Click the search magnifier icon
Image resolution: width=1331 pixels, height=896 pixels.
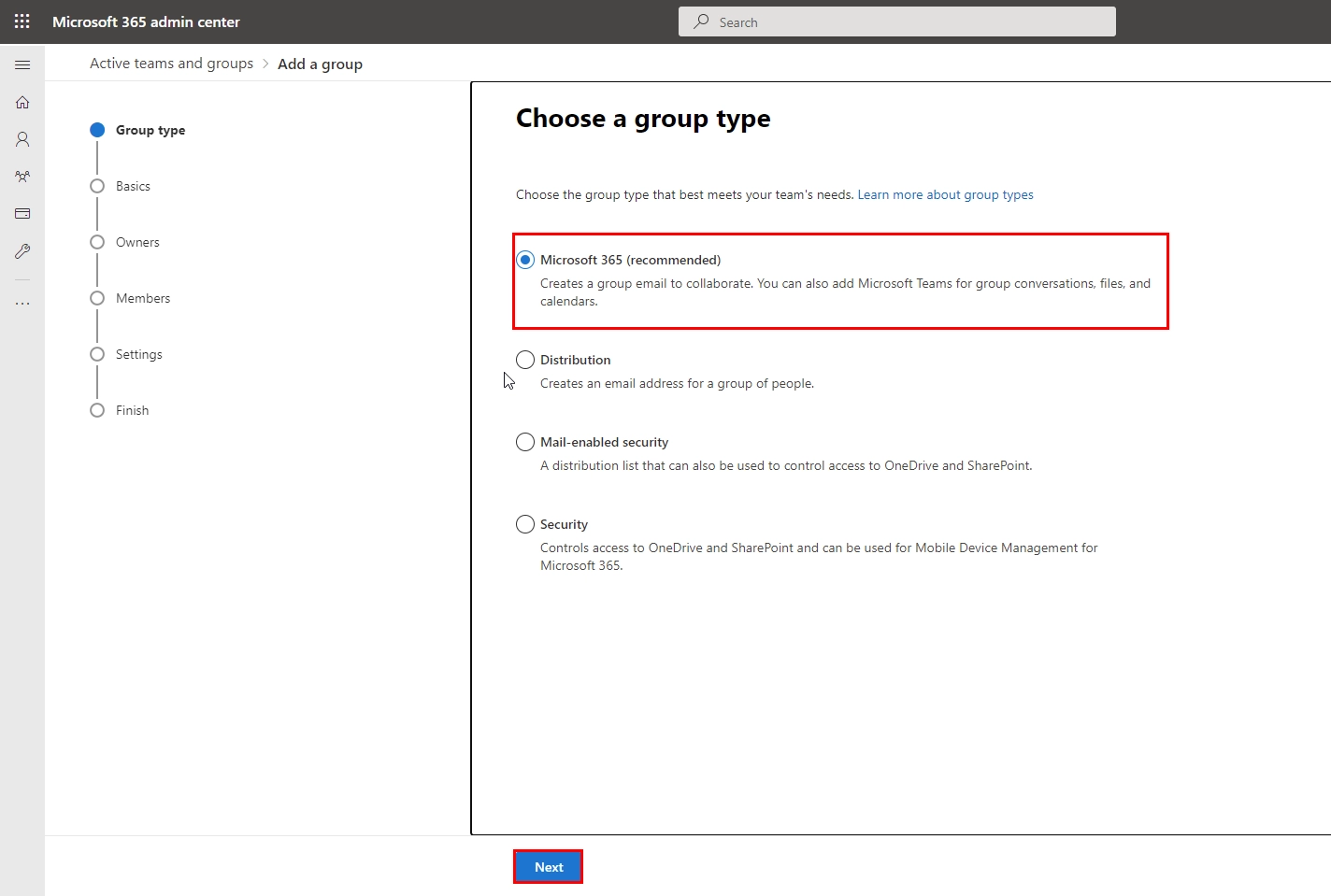[x=701, y=21]
